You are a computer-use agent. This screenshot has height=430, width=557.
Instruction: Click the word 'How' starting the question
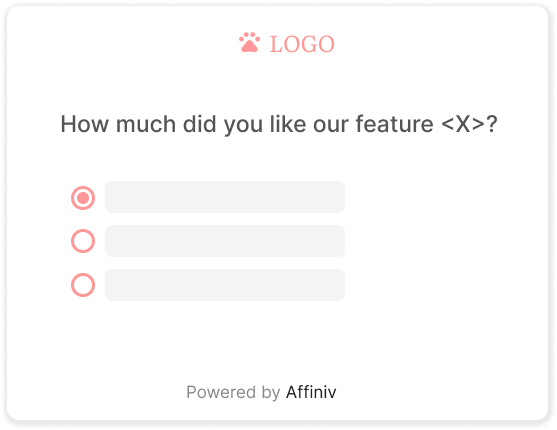[85, 124]
